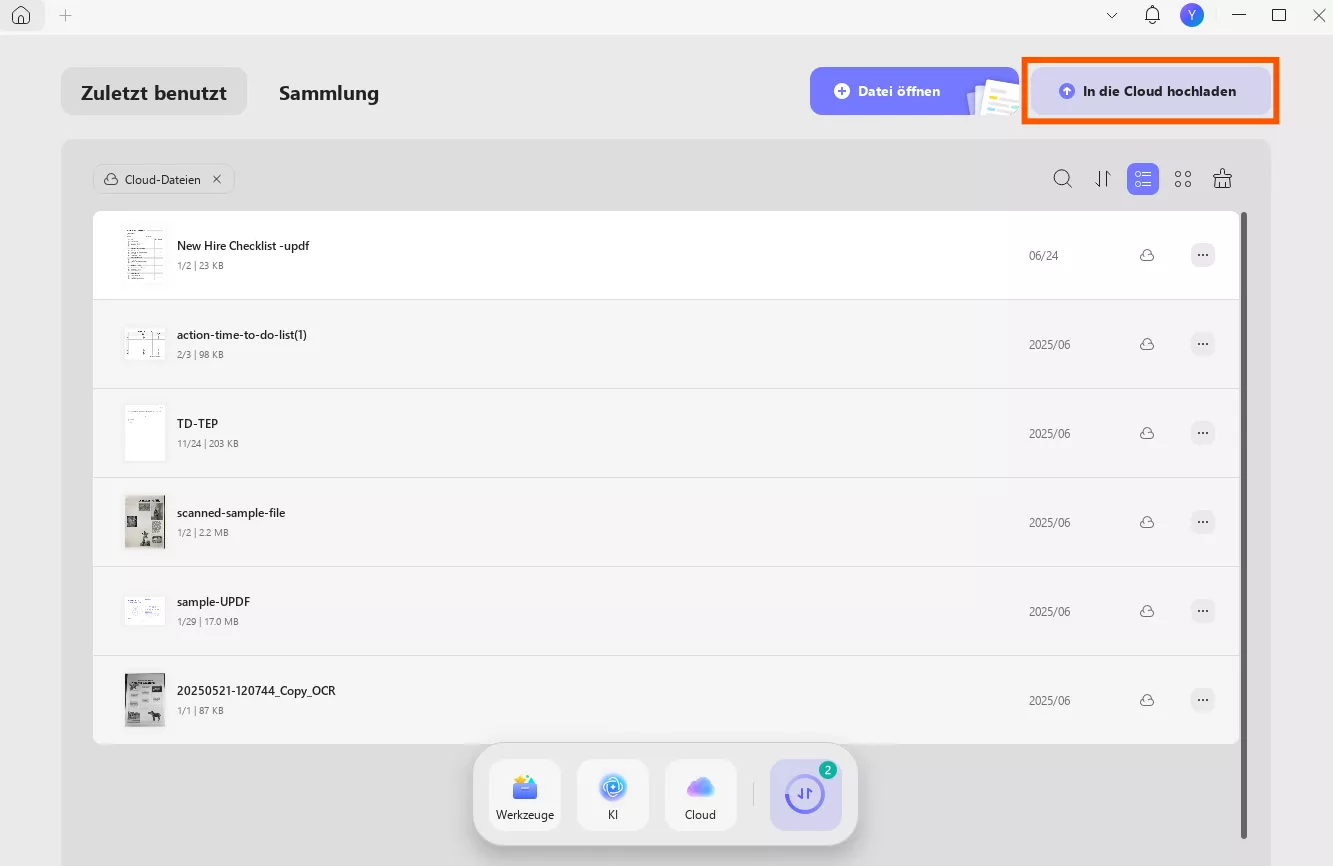Open the notifications bell
This screenshot has height=866, width=1333.
1152,15
